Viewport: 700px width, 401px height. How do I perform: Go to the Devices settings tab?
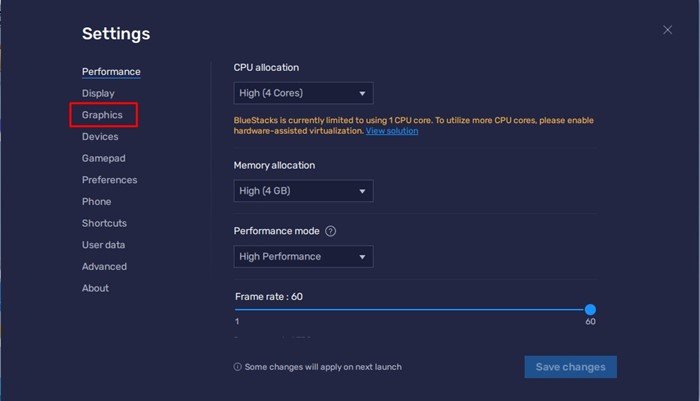100,137
